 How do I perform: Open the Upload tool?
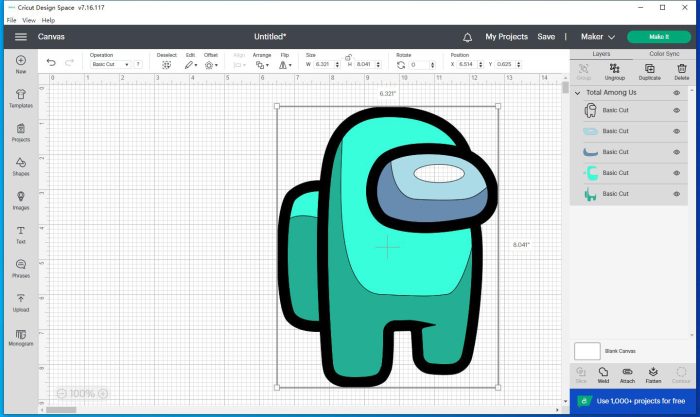click(21, 303)
